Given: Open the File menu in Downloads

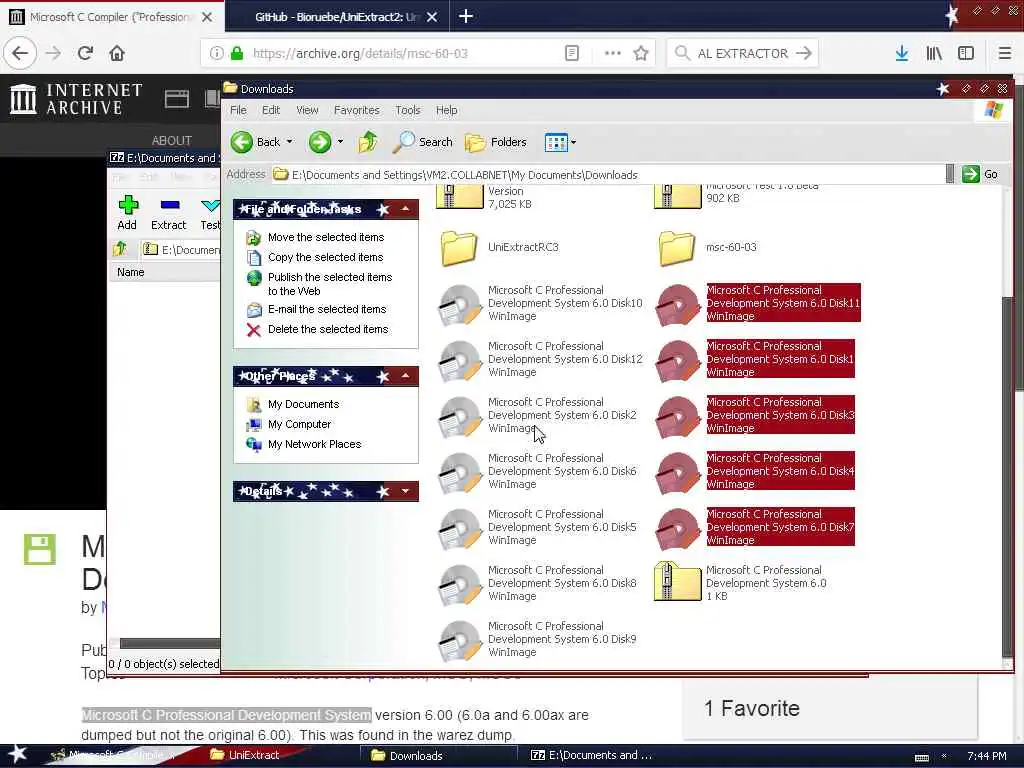Looking at the screenshot, I should point(238,110).
